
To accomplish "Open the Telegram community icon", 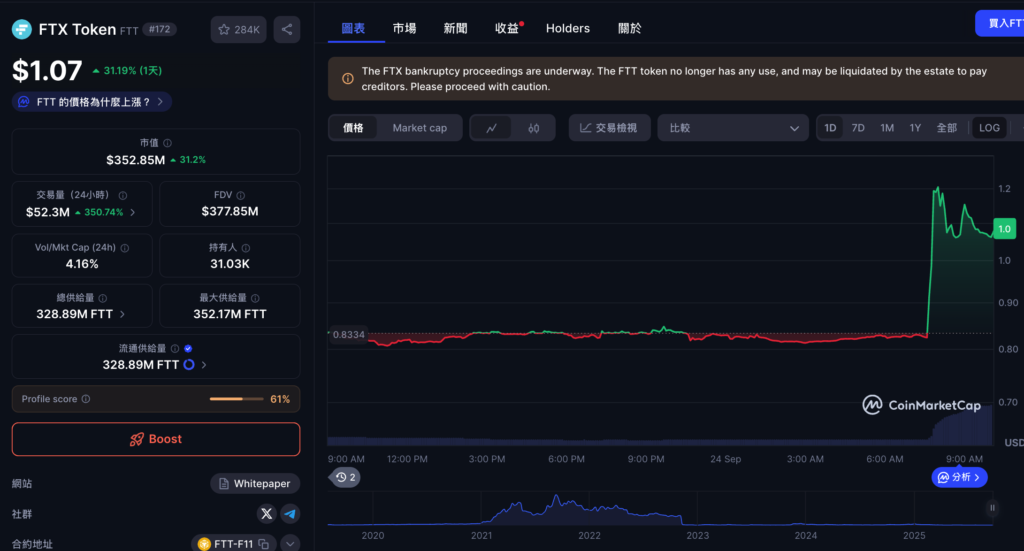I will point(290,514).
